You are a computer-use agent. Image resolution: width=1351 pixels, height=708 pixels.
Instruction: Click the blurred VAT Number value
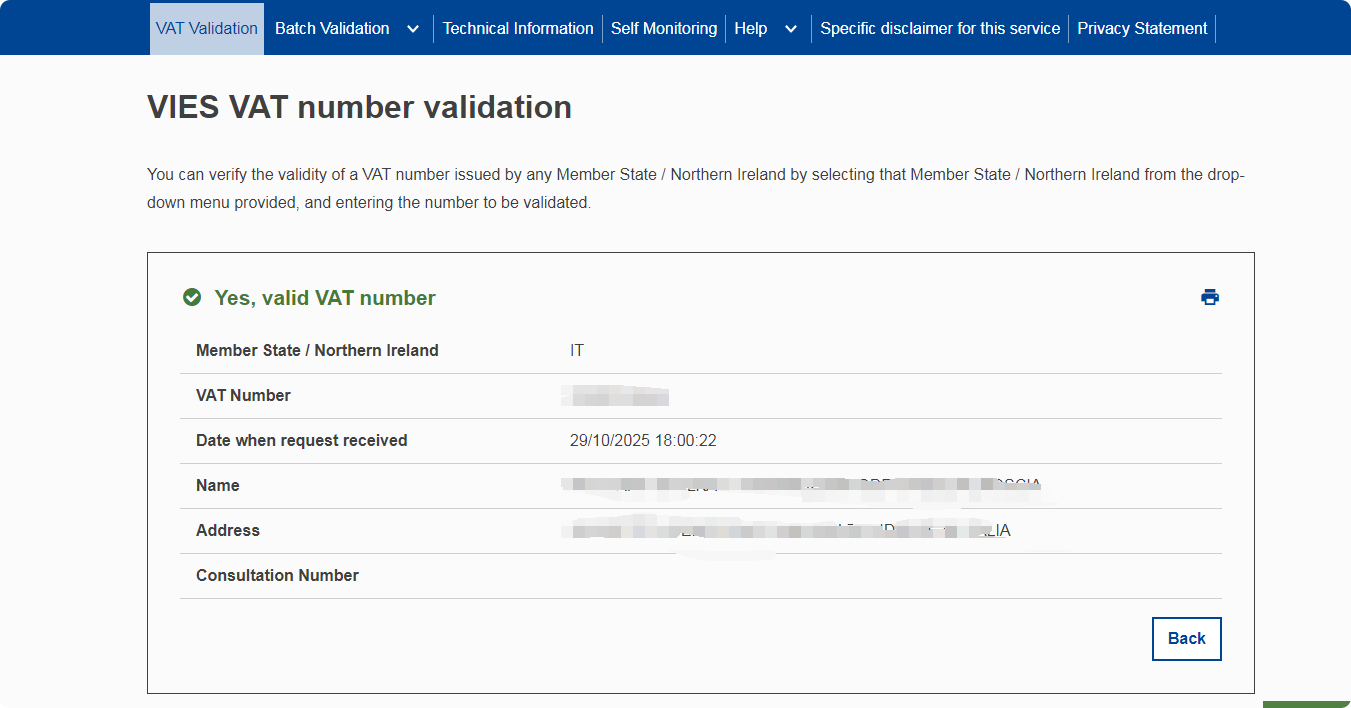[615, 396]
